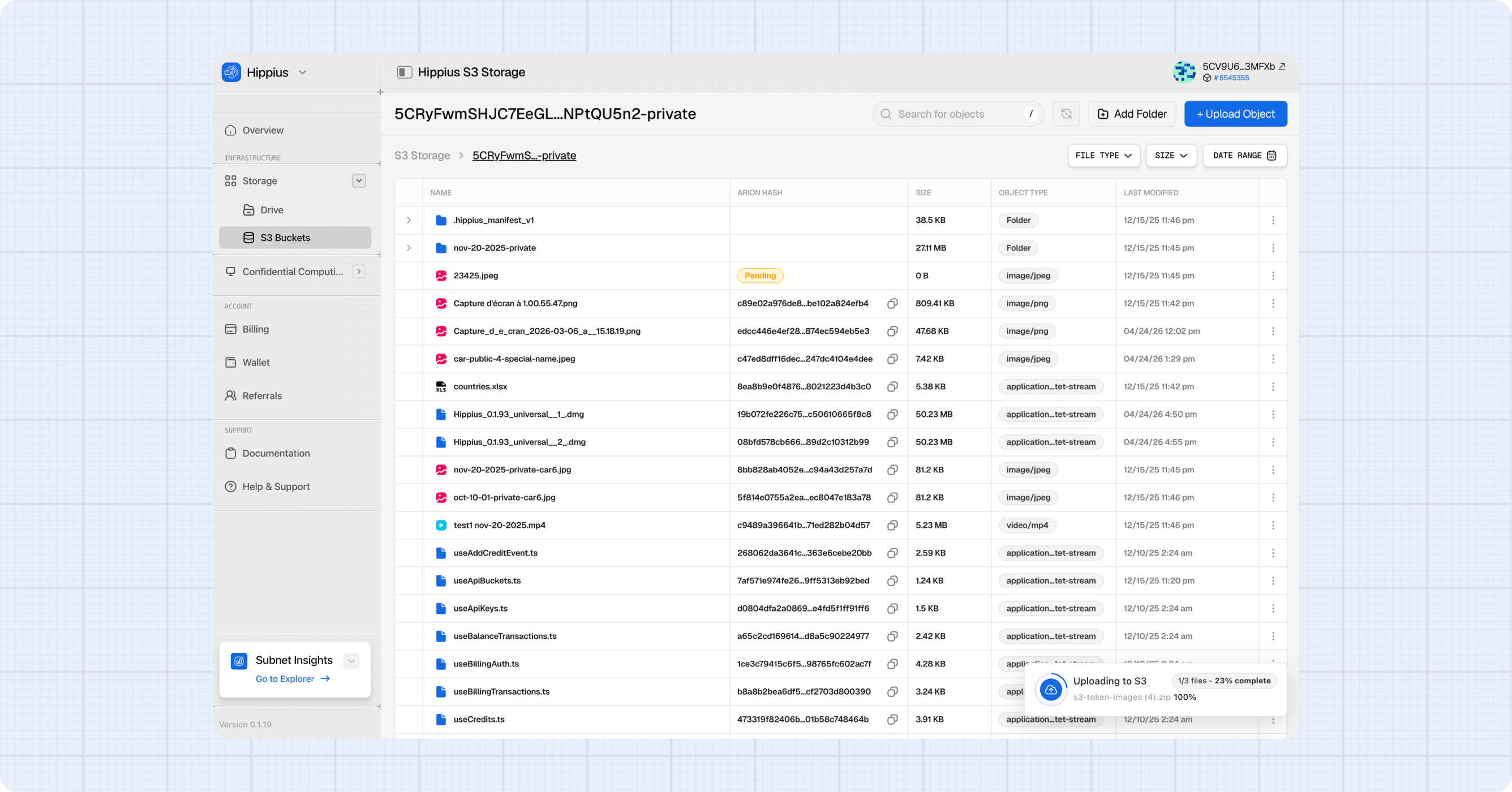Screen dimensions: 1512x792
Task: Open more options for countries.xlsx
Action: point(1273,386)
